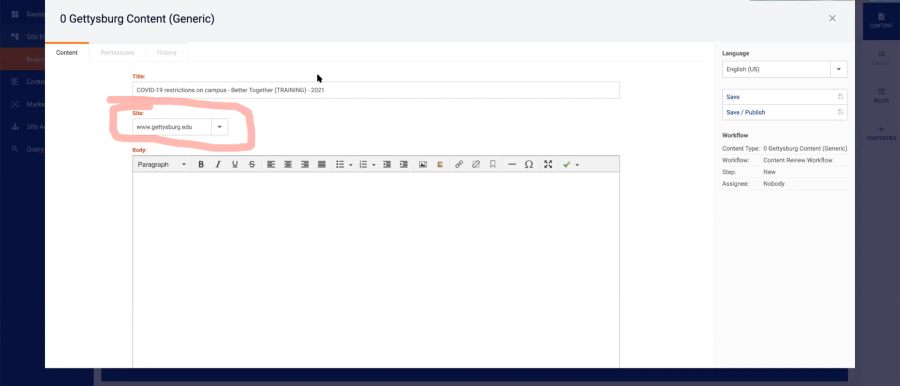This screenshot has width=900, height=386.
Task: Run the spellcheck checkmark tool
Action: tap(567, 164)
